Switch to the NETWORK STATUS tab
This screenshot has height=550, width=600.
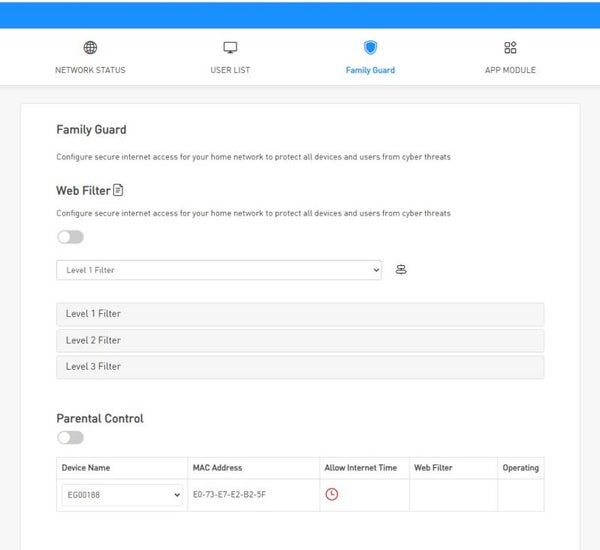[90, 71]
